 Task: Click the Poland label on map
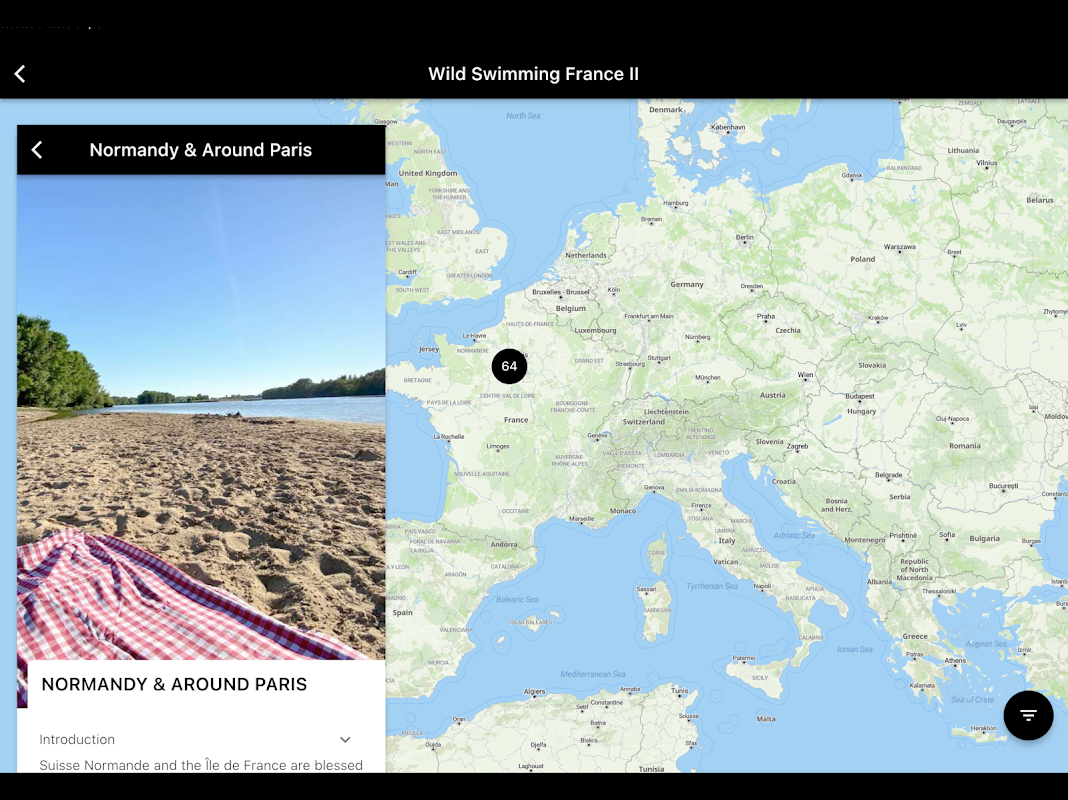coord(862,259)
